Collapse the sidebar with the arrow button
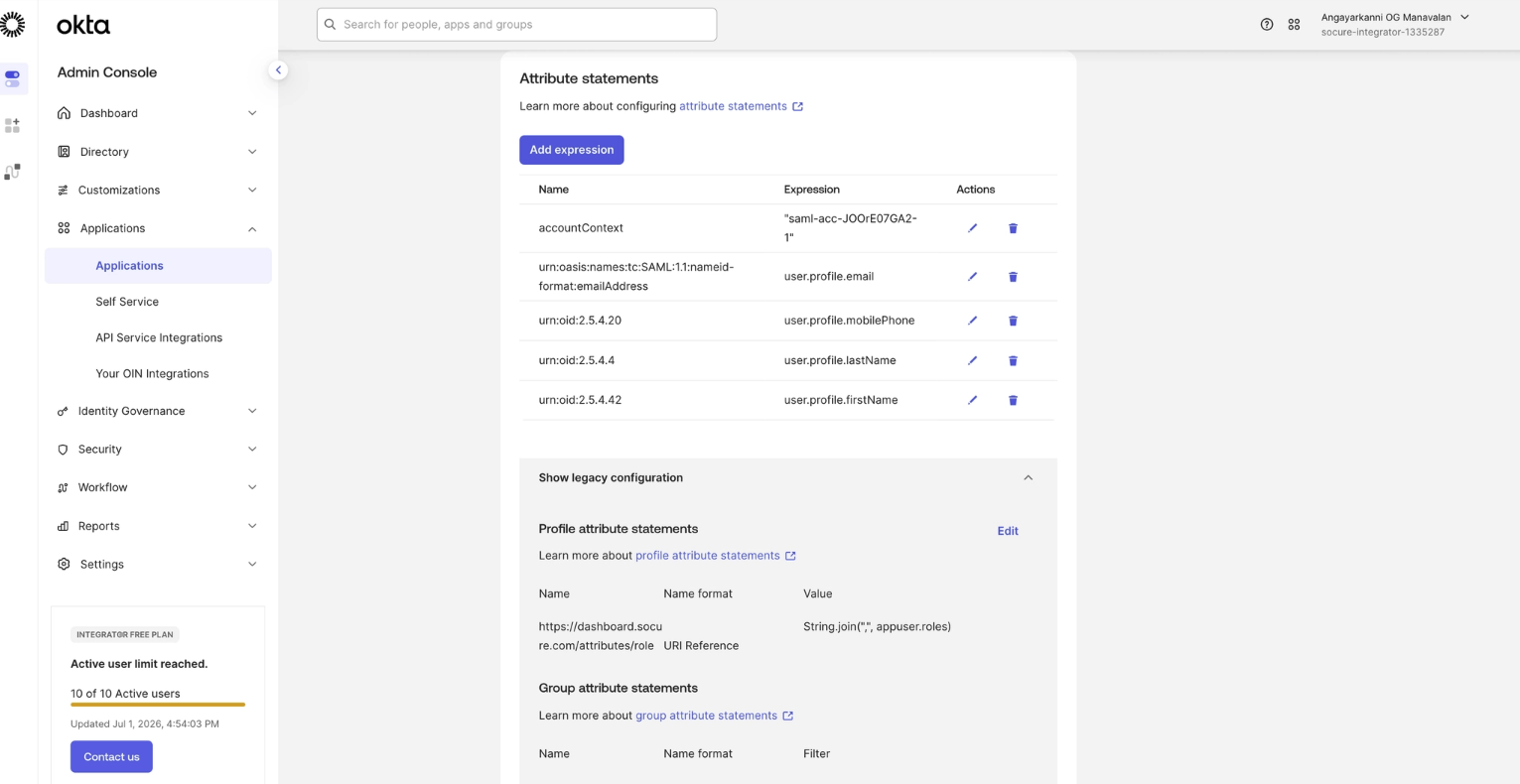 [278, 70]
